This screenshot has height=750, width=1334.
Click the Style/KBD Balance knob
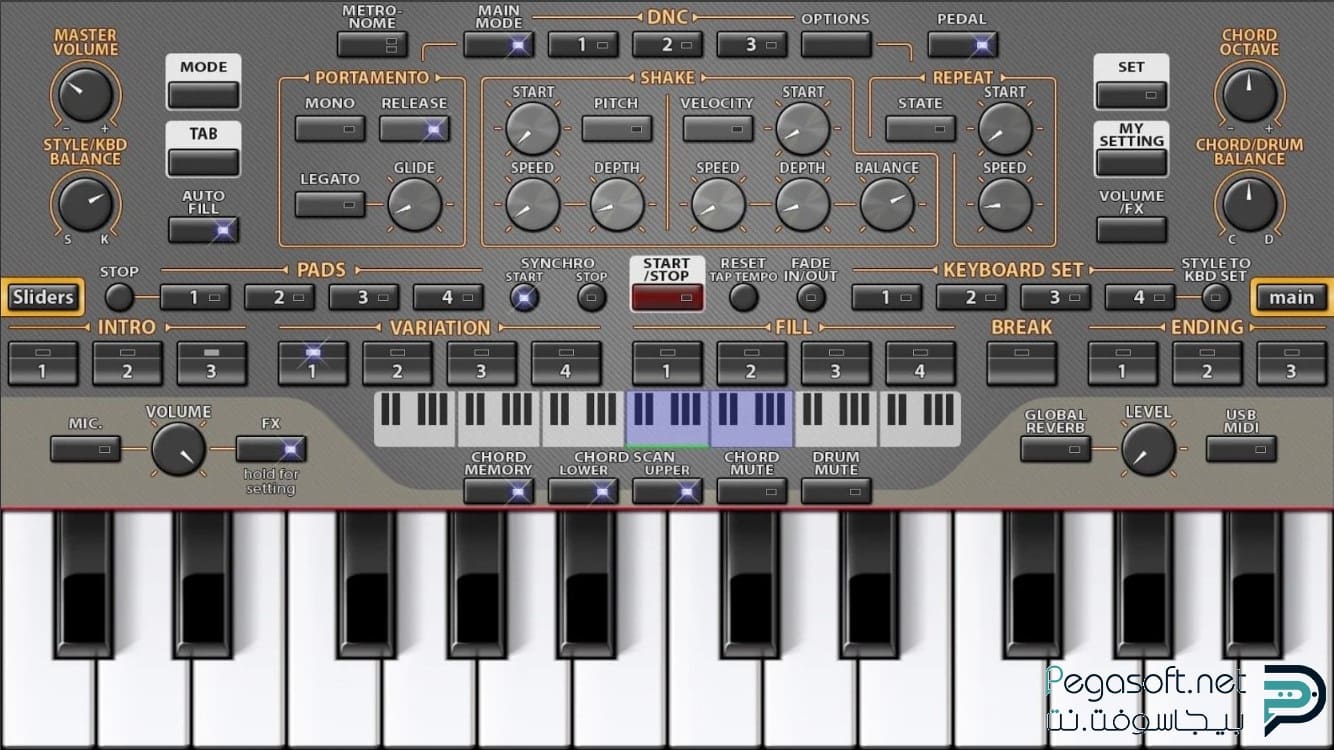[85, 204]
